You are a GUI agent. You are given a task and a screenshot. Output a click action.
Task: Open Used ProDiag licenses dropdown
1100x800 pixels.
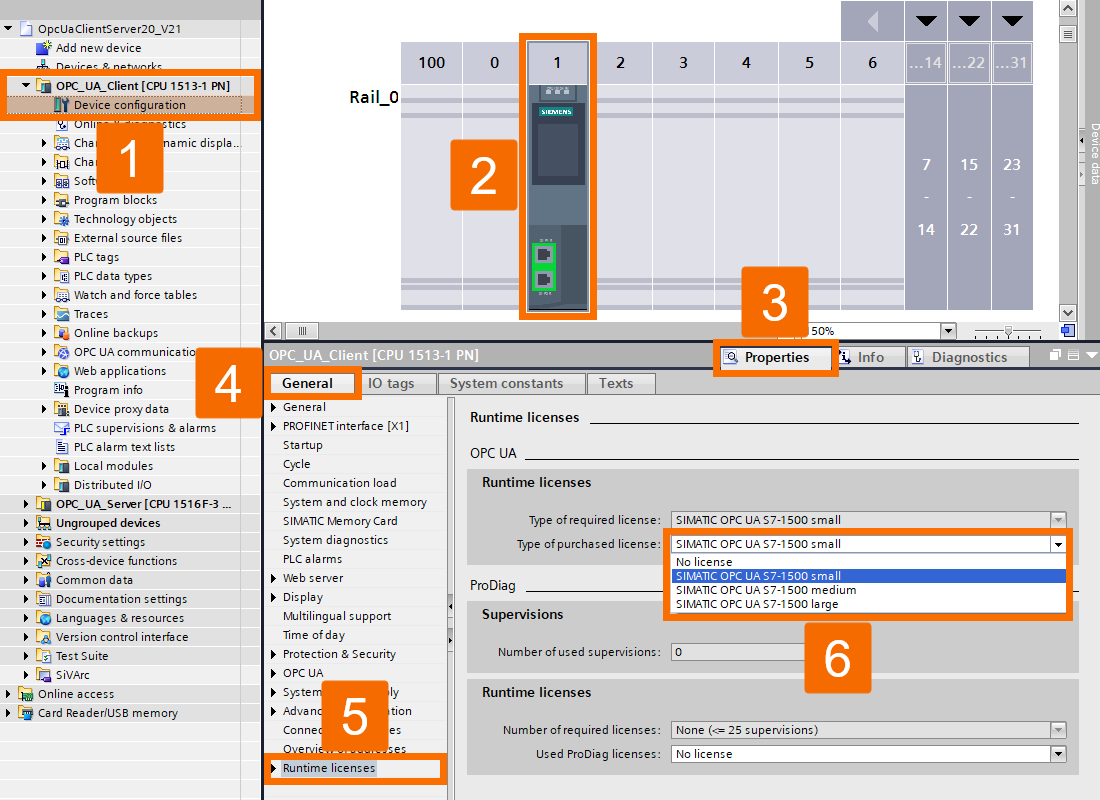coord(1058,754)
